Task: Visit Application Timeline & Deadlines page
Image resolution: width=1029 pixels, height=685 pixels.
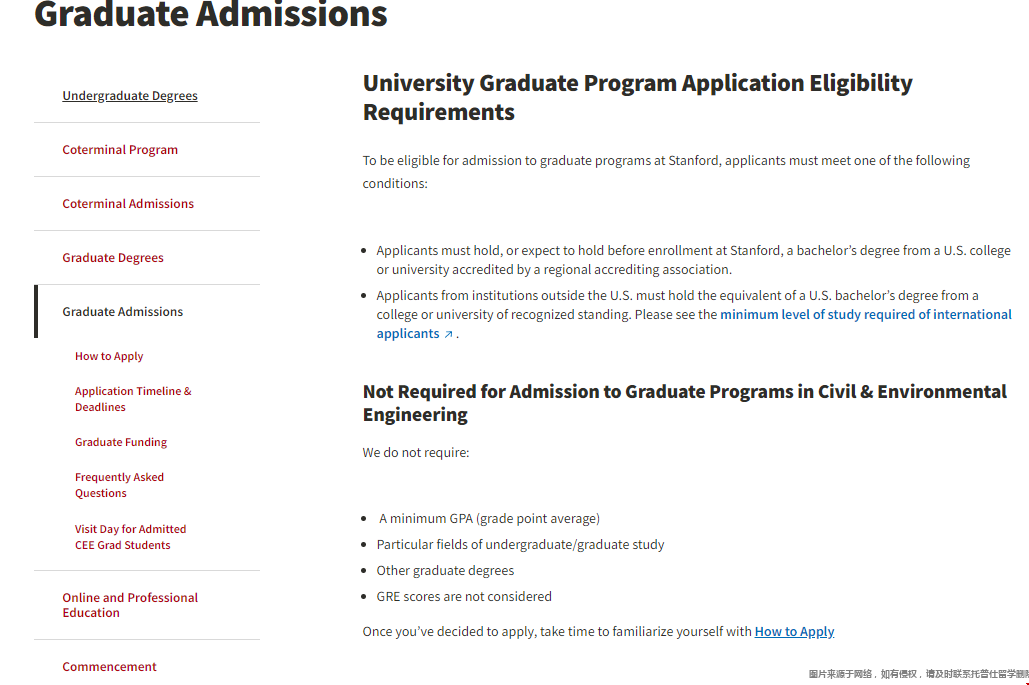Action: click(x=133, y=399)
